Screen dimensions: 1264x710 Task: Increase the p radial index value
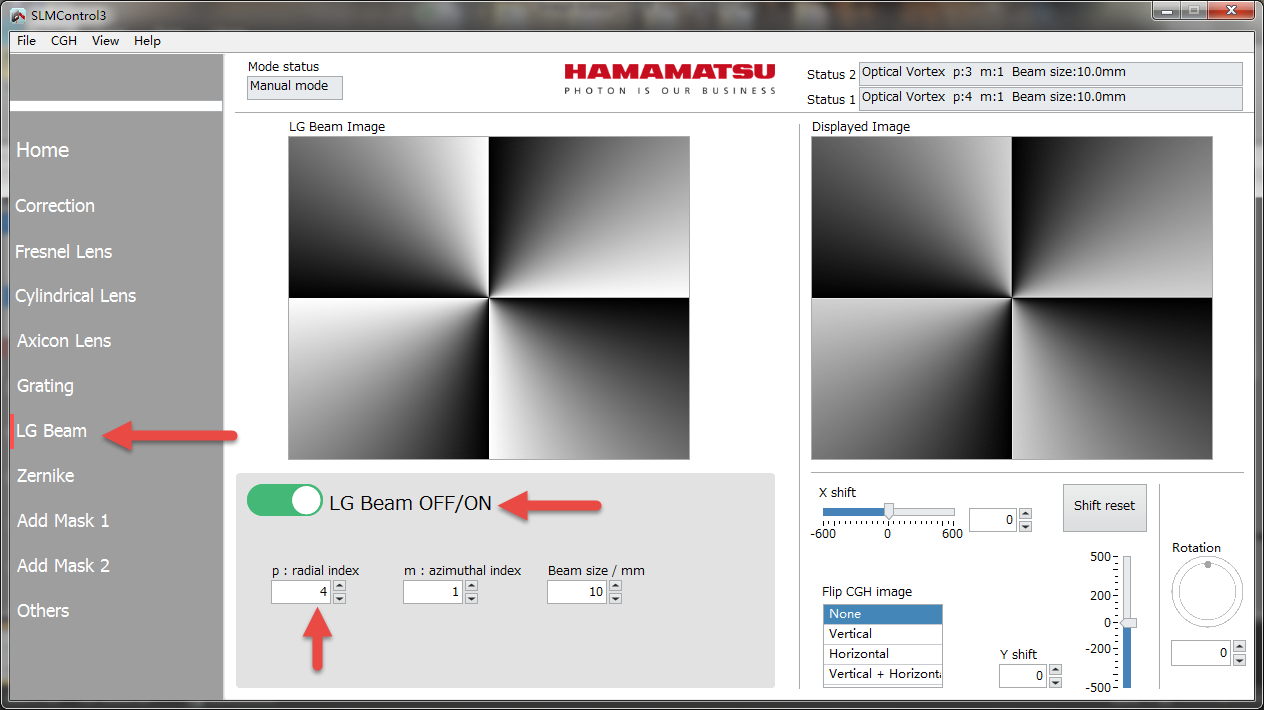click(x=339, y=587)
